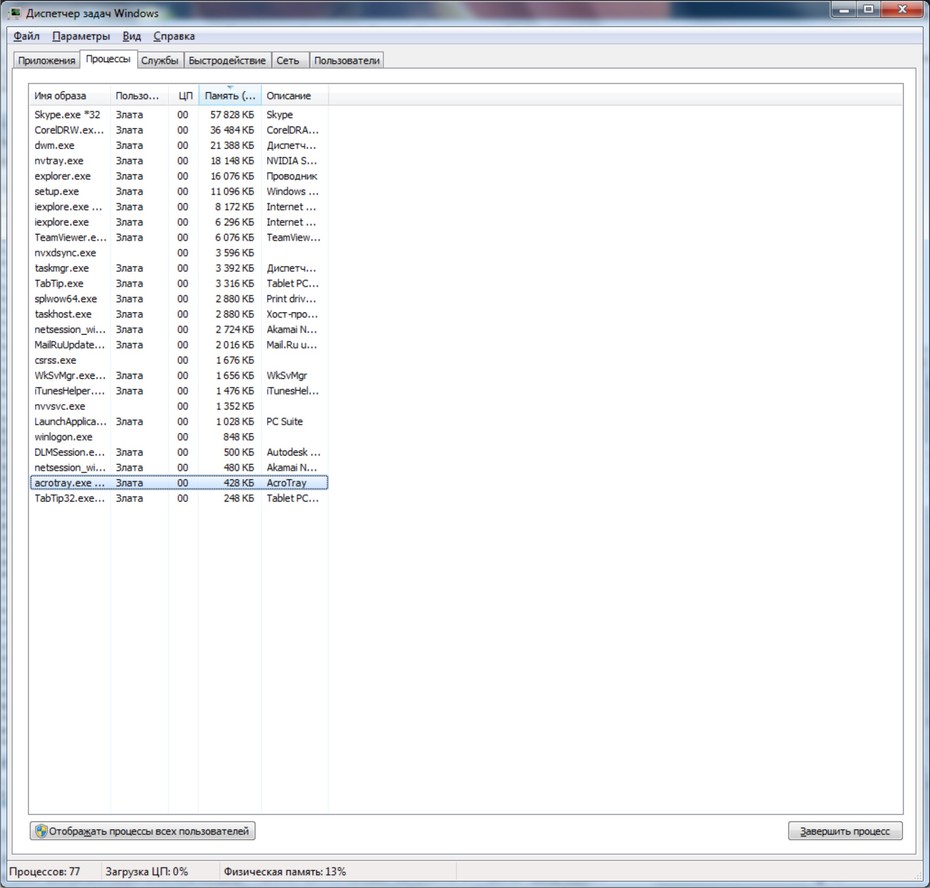Select the TabTip.exe process

pos(179,284)
